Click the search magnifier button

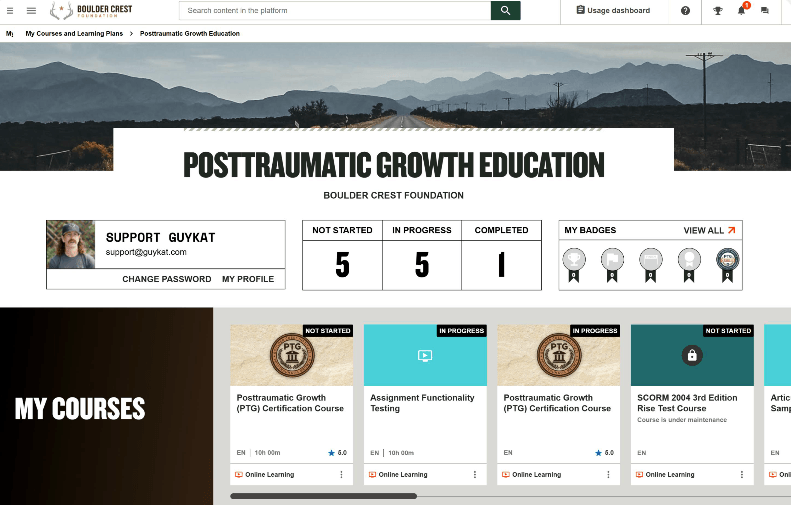505,11
